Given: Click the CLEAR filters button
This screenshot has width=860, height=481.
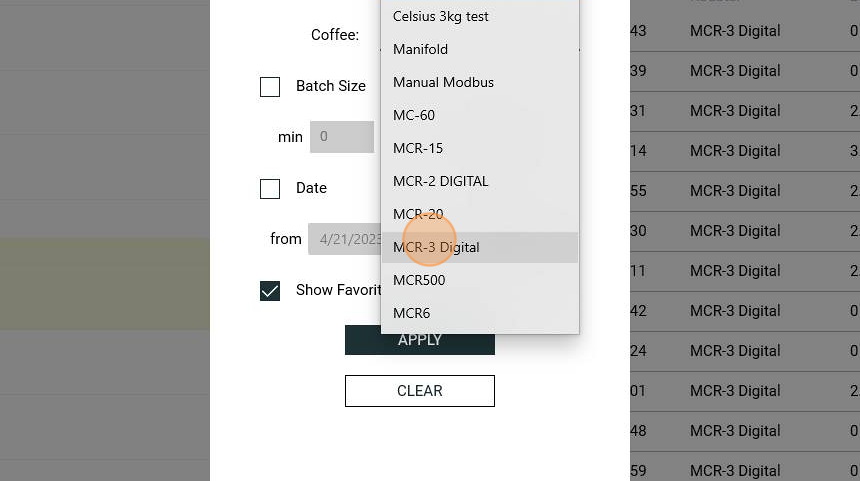Looking at the screenshot, I should coord(420,391).
